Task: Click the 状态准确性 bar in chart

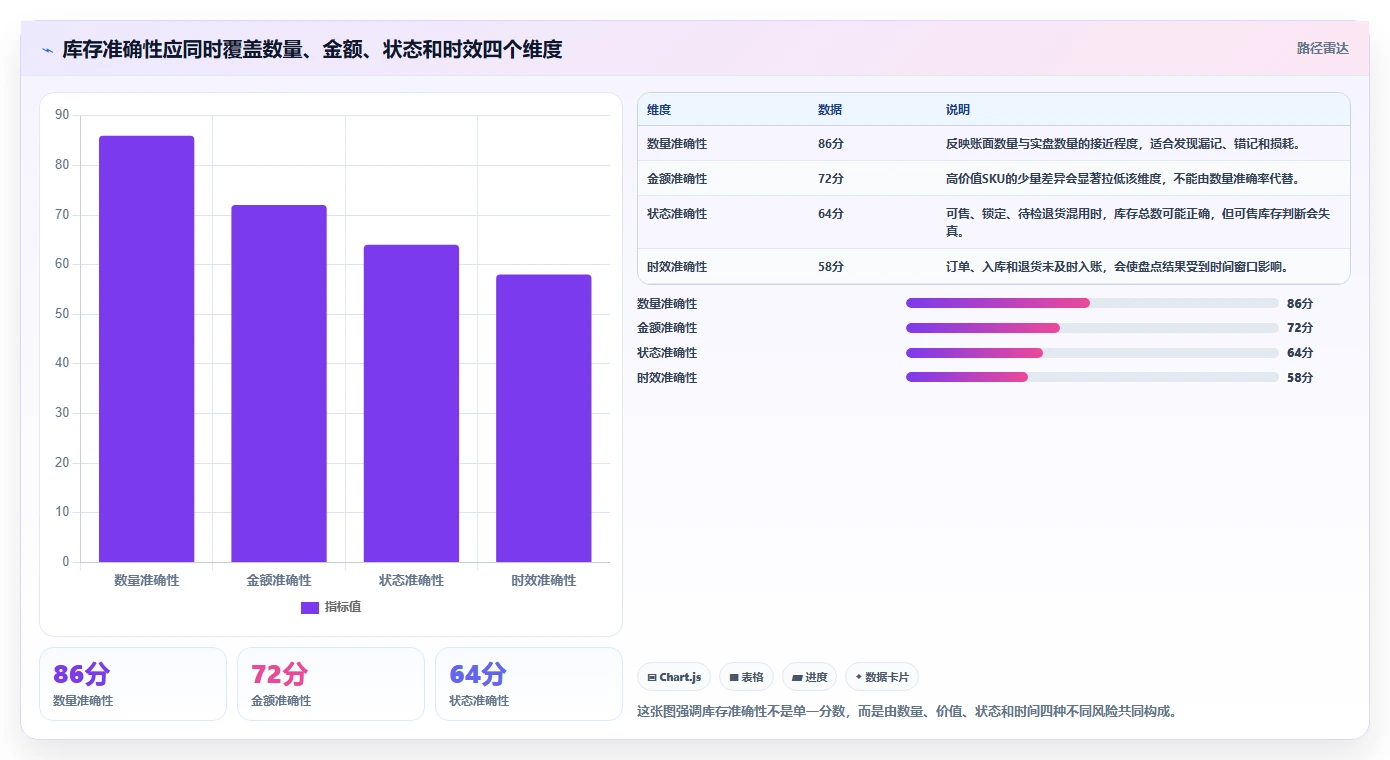Action: click(411, 403)
